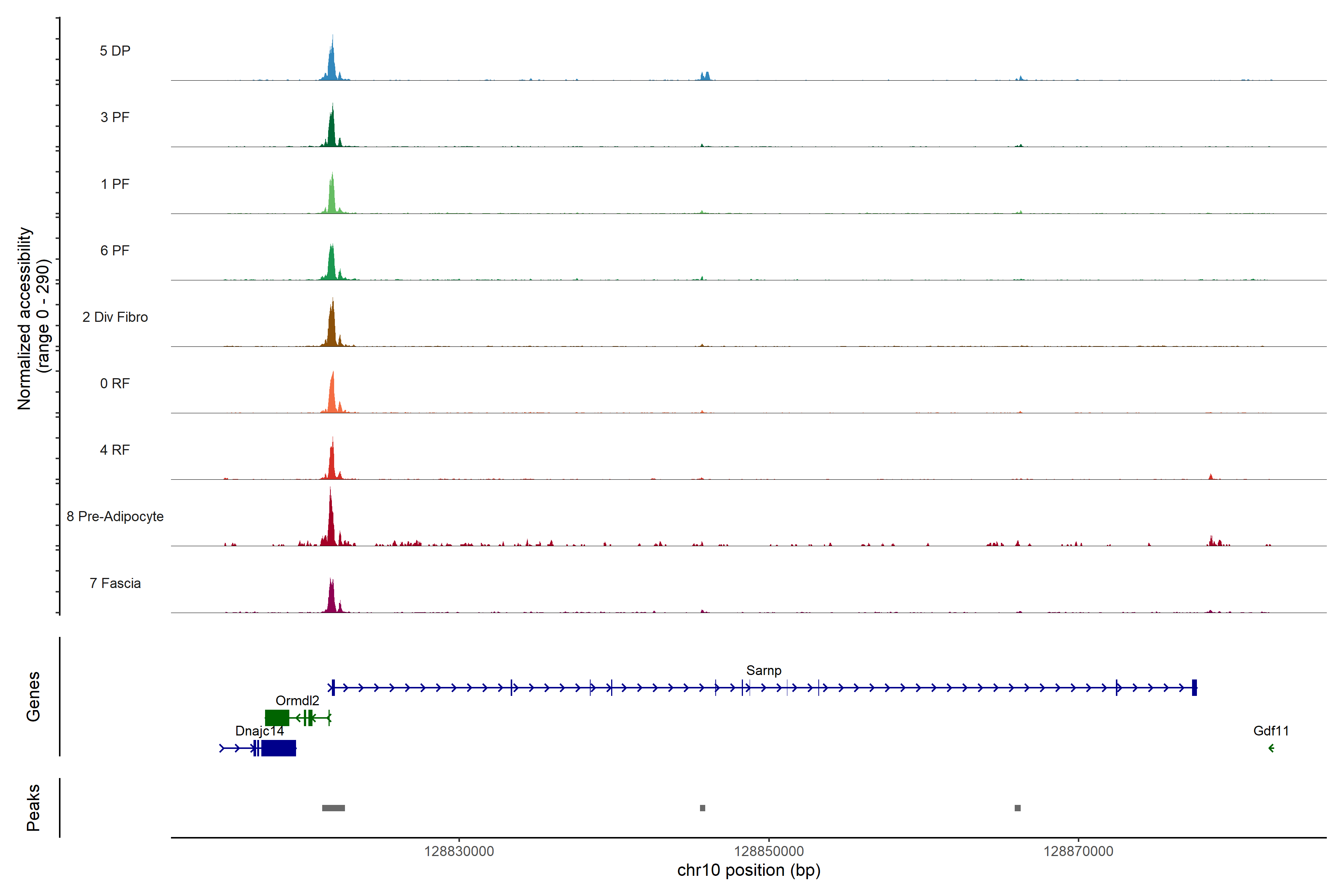Click the Ormdl2 gene label

point(297,701)
